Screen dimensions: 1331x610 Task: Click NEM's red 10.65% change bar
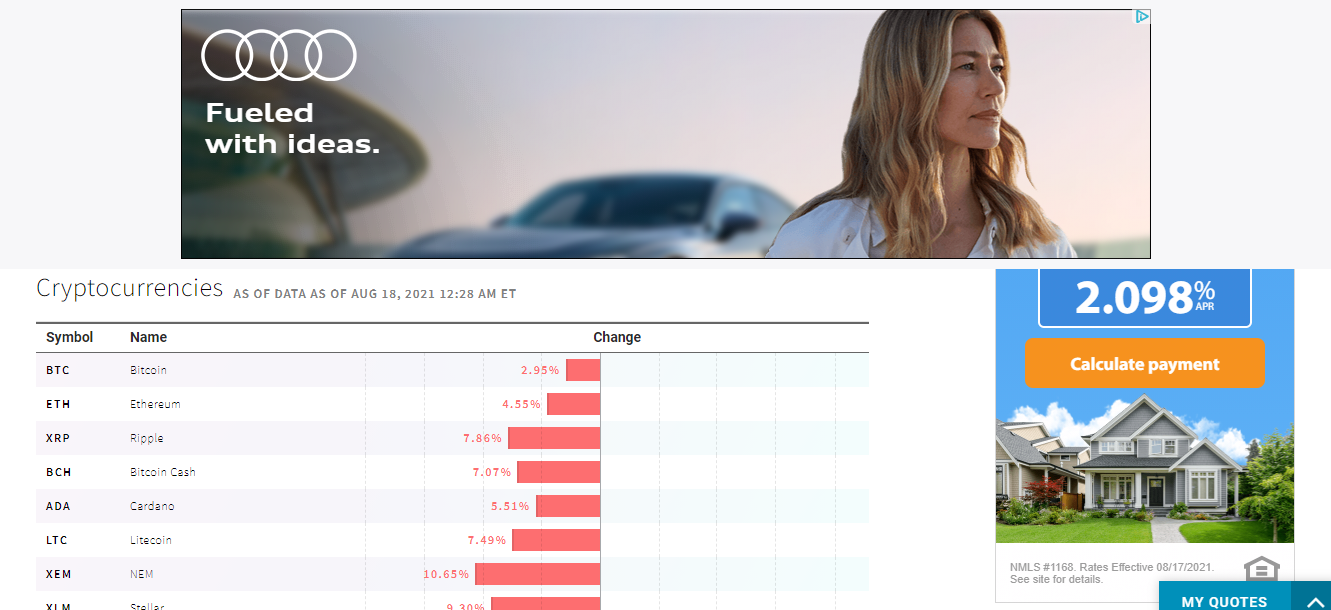(537, 574)
